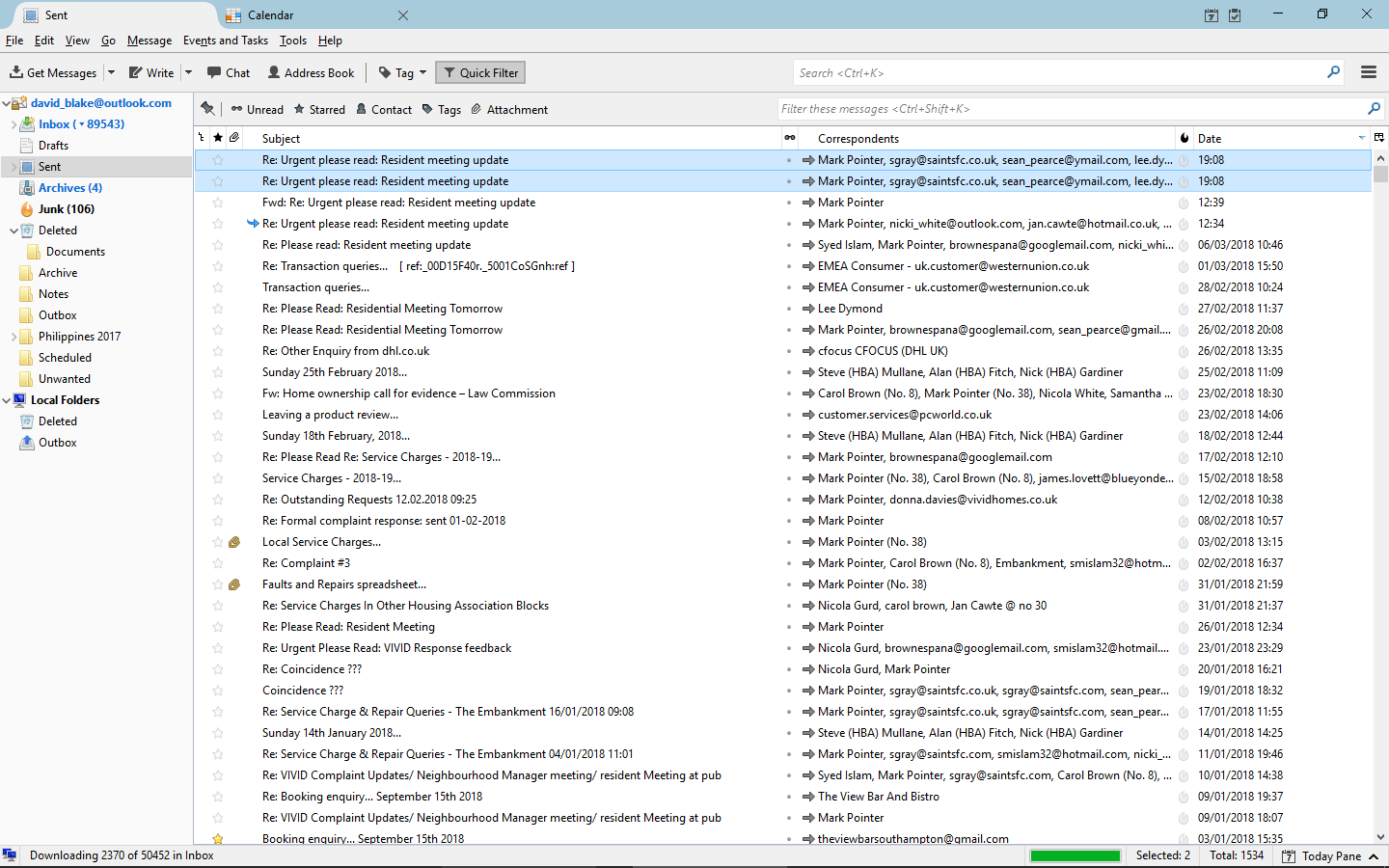
Task: Open the column picker icon at header right
Action: coord(1378,138)
